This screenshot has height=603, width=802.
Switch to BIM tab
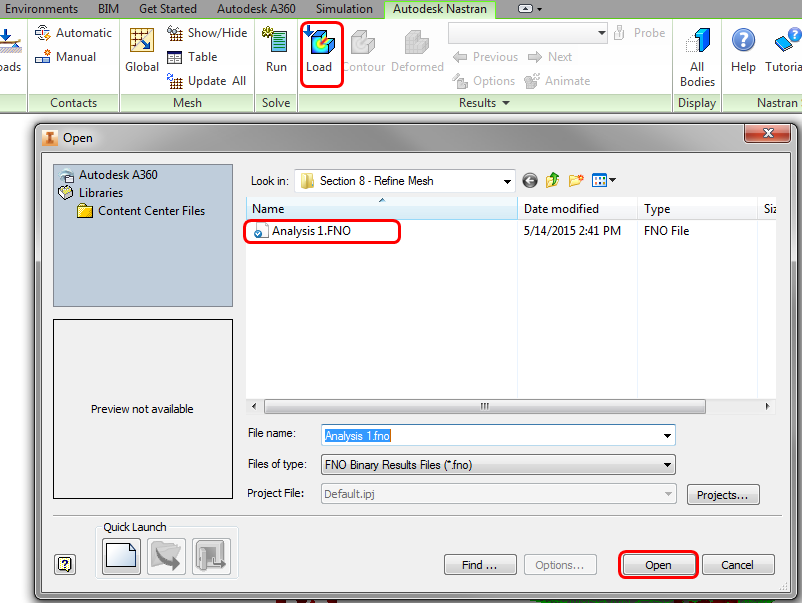[x=108, y=9]
